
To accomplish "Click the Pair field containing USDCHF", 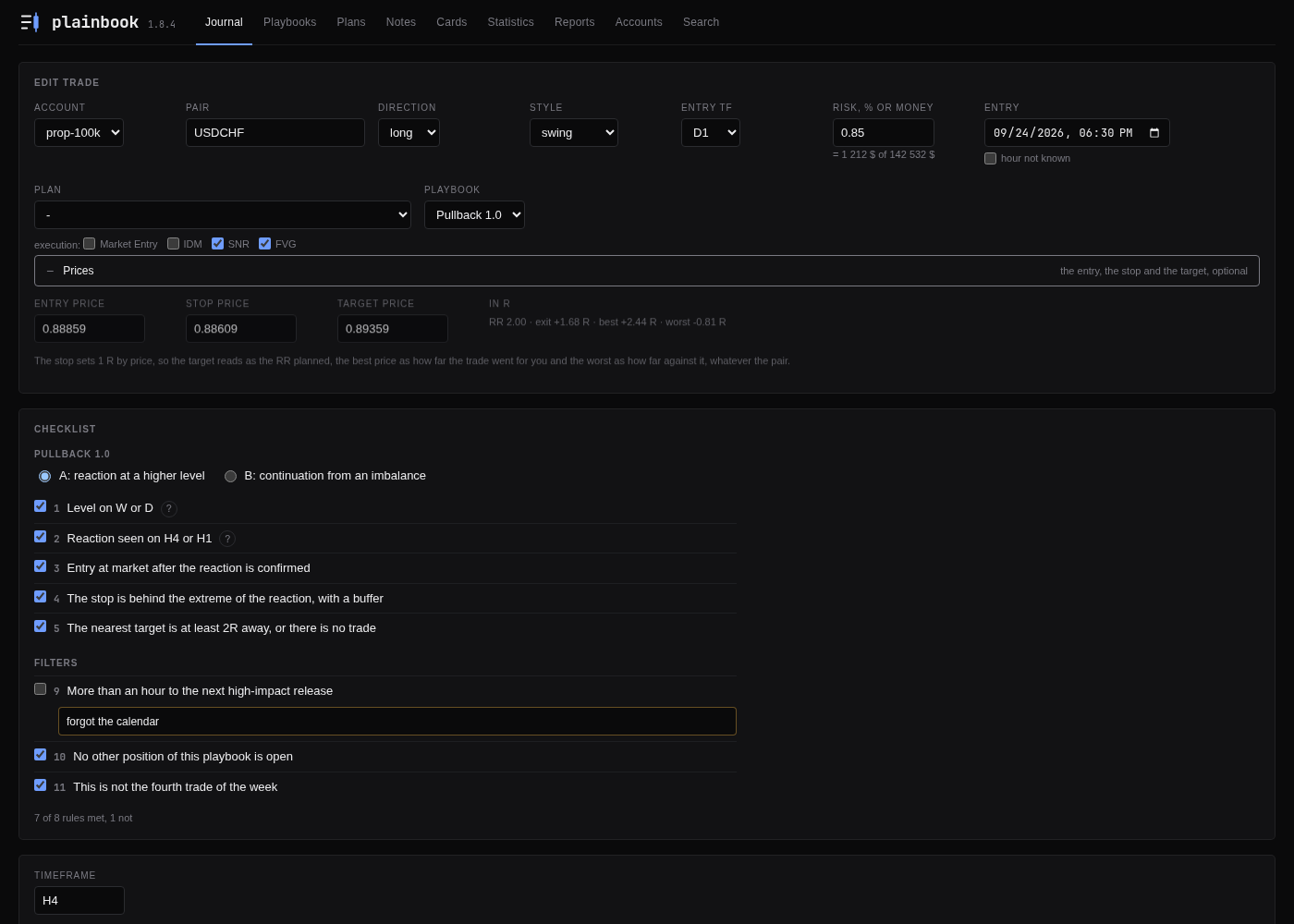I will [275, 133].
